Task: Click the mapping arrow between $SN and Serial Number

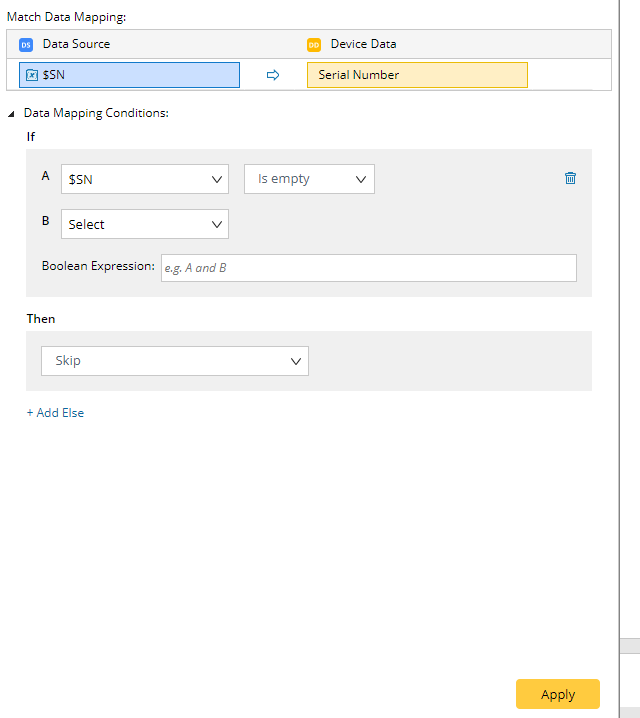Action: [273, 75]
